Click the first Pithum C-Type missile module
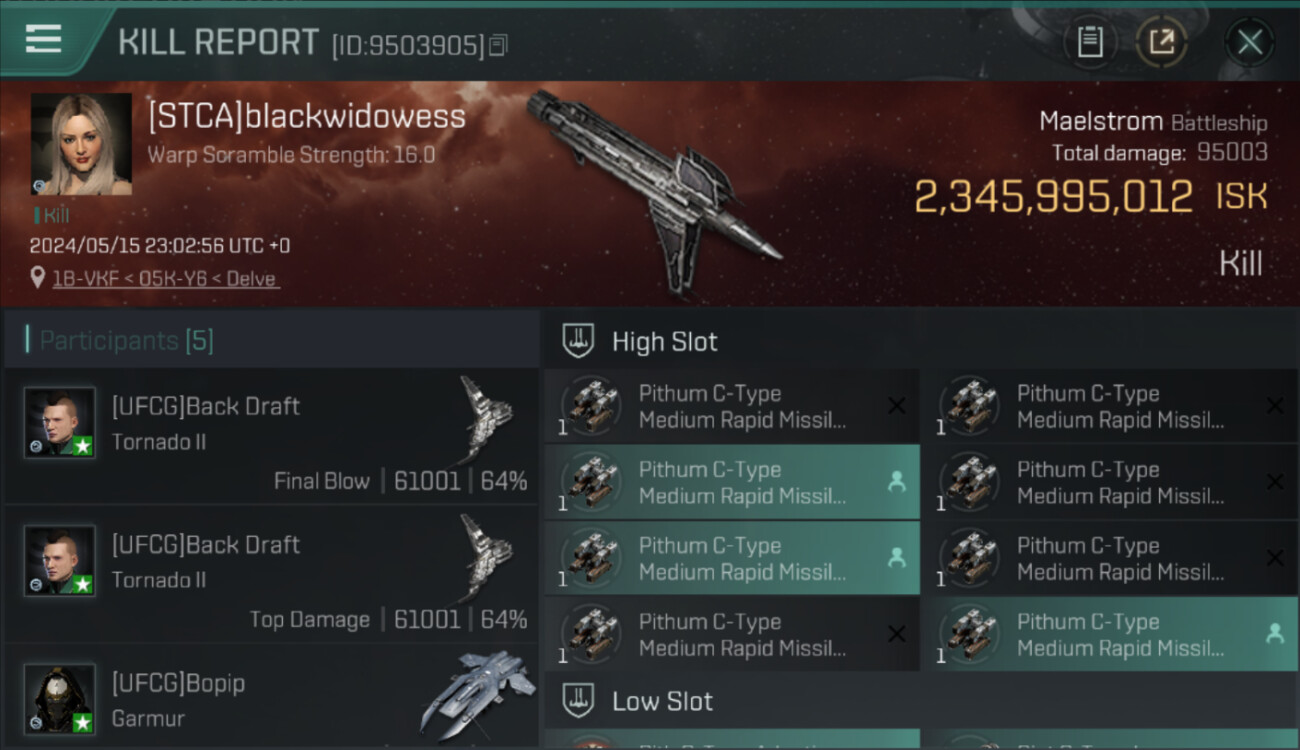Viewport: 1300px width, 750px height. point(732,406)
